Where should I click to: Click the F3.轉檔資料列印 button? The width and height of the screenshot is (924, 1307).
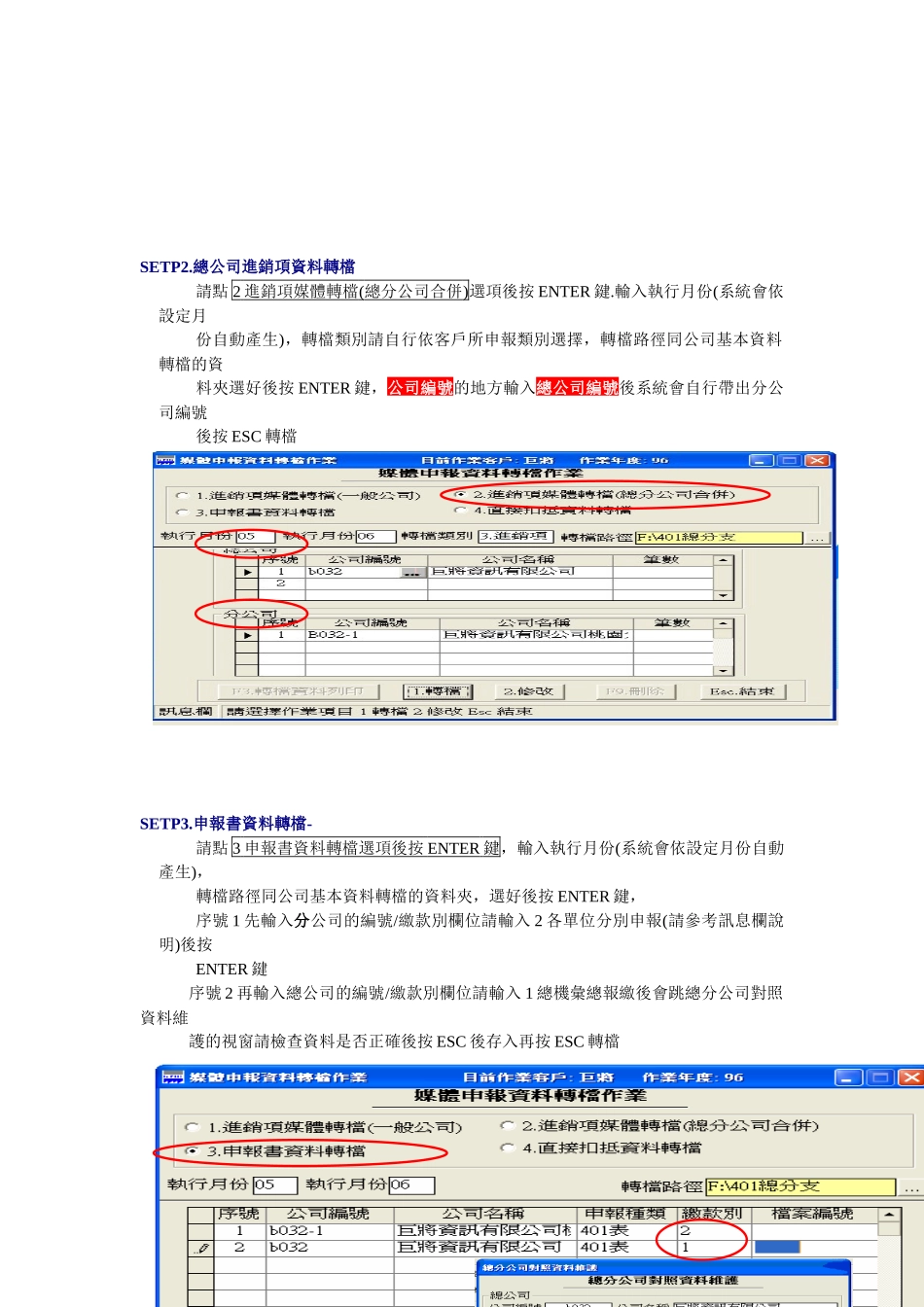pos(297,691)
